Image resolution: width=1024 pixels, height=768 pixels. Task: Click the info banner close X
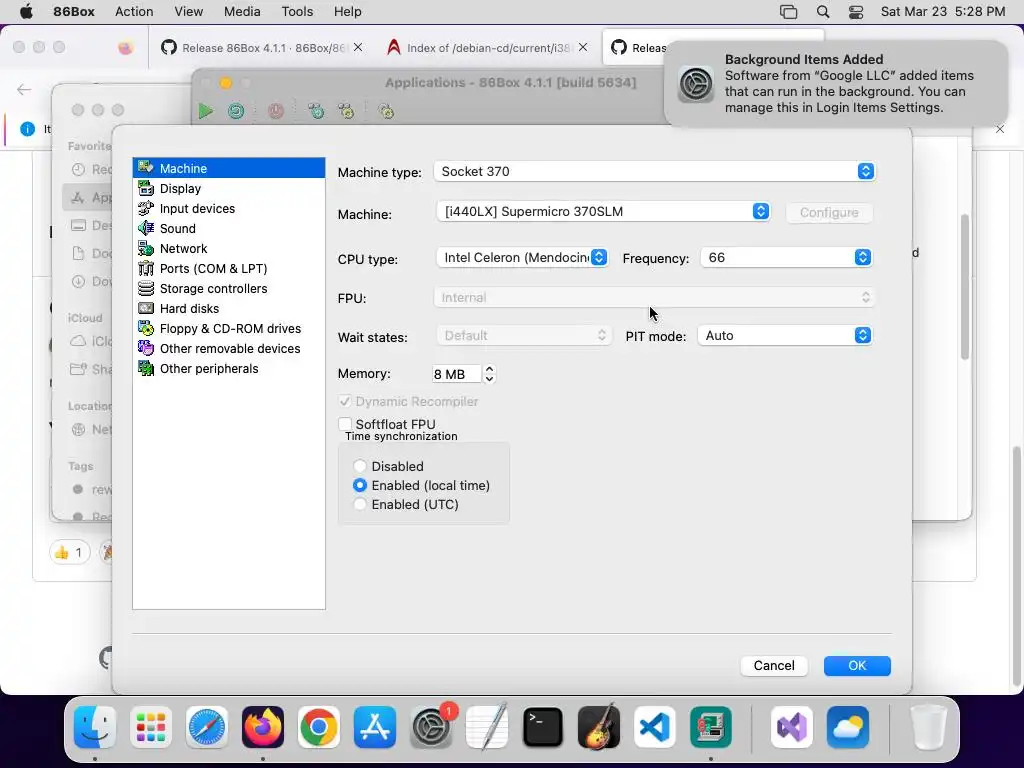[1000, 129]
